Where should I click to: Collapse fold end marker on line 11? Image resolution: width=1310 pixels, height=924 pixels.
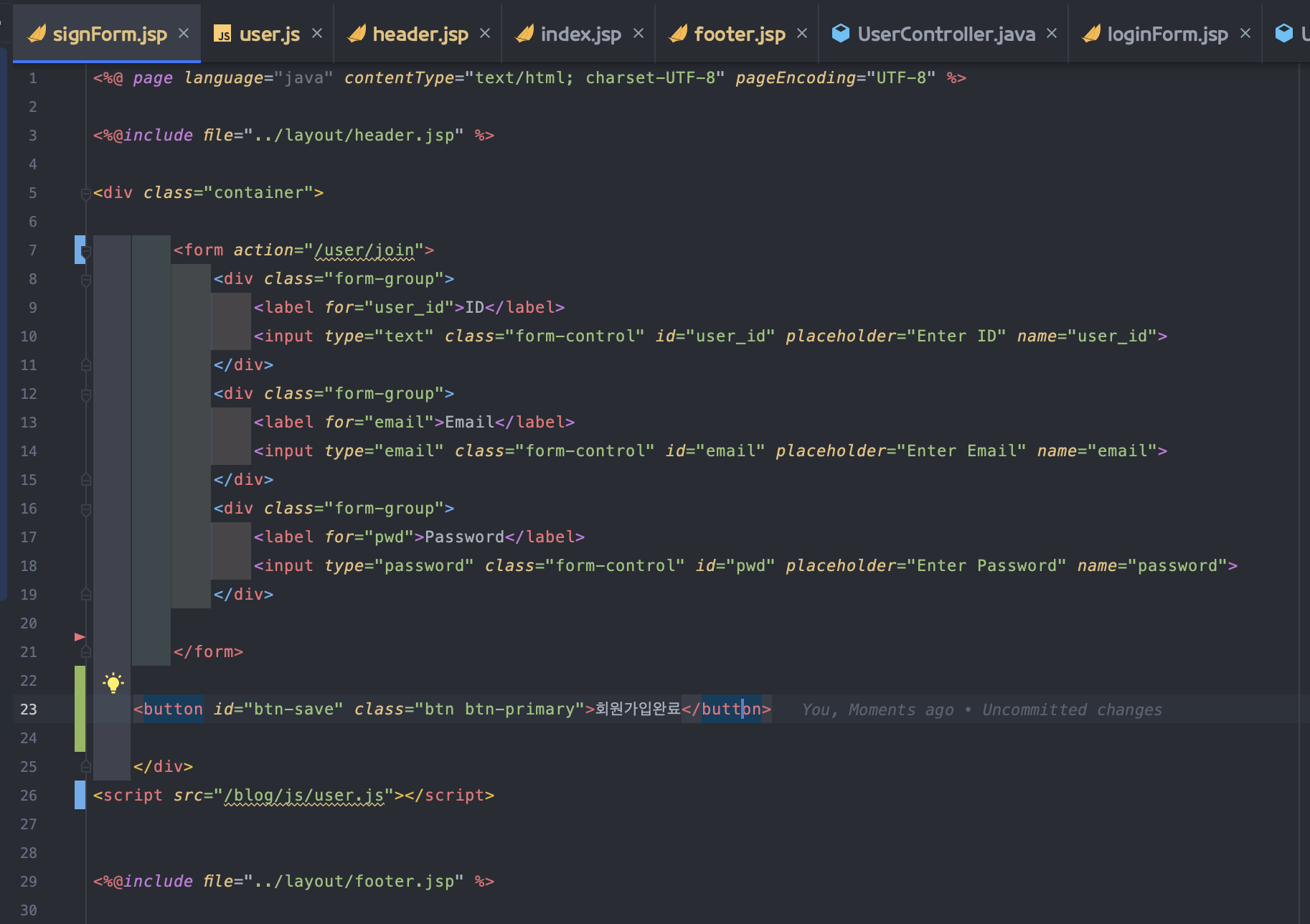point(86,364)
